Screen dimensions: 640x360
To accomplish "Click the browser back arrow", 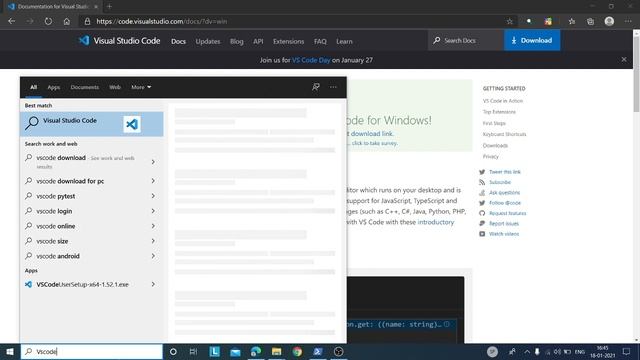I will [11, 21].
